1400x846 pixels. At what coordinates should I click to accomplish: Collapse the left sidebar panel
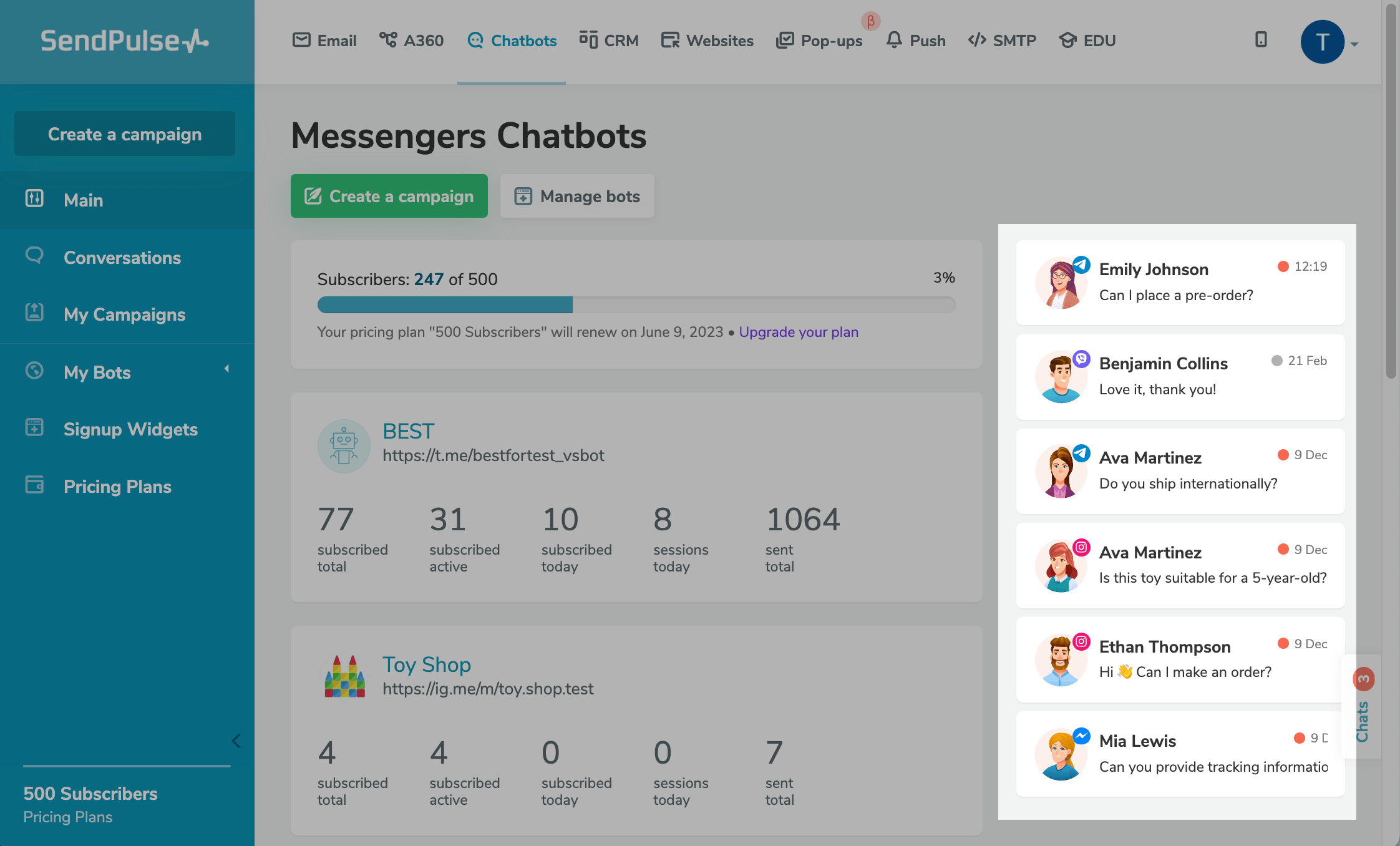click(x=236, y=740)
